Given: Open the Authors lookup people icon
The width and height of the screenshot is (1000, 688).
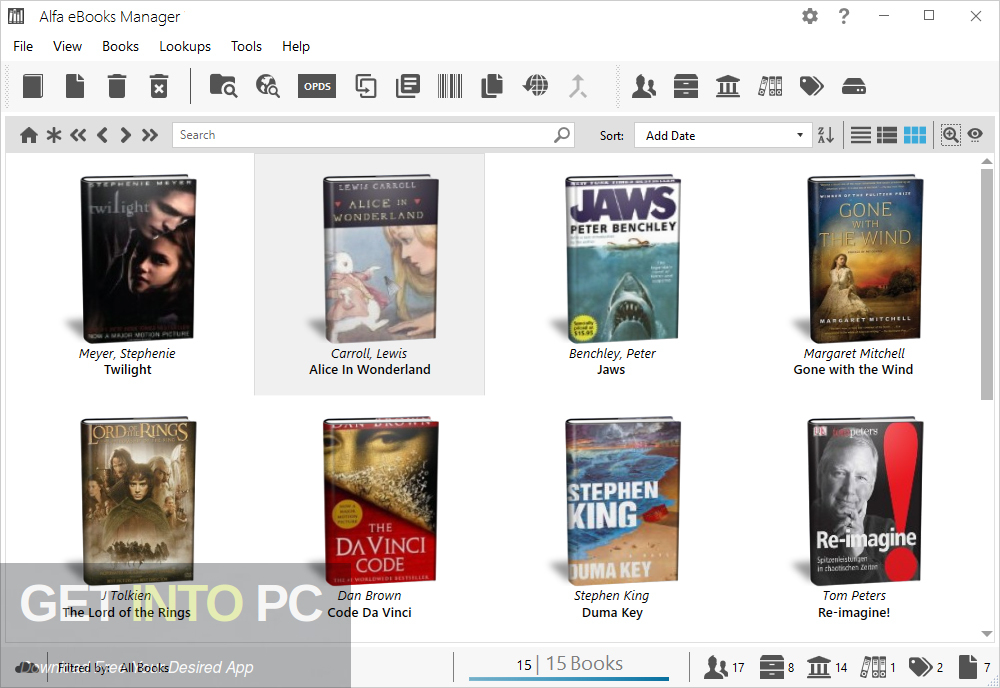Looking at the screenshot, I should (643, 86).
